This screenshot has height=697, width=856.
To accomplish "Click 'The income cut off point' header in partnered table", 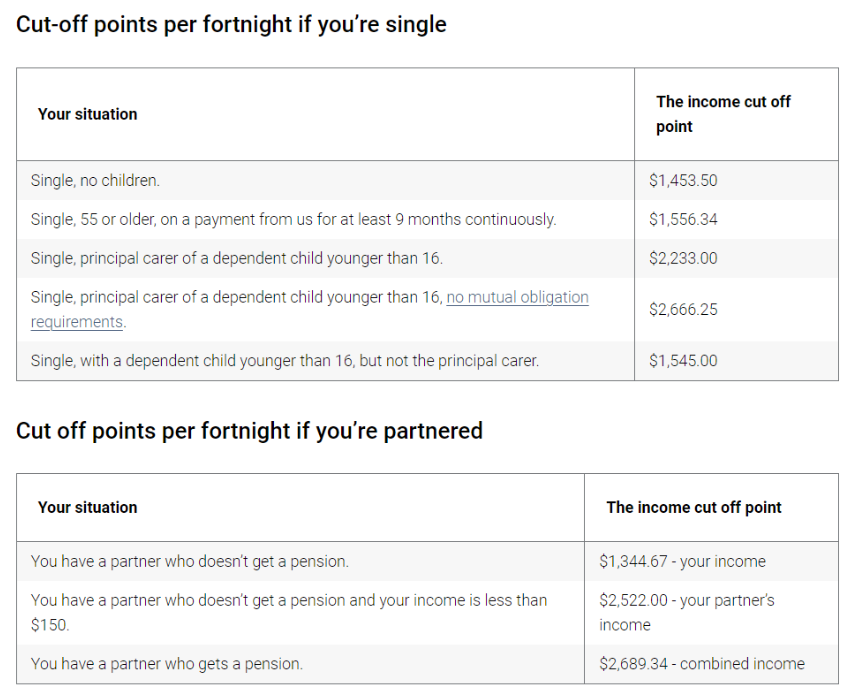I will [694, 508].
